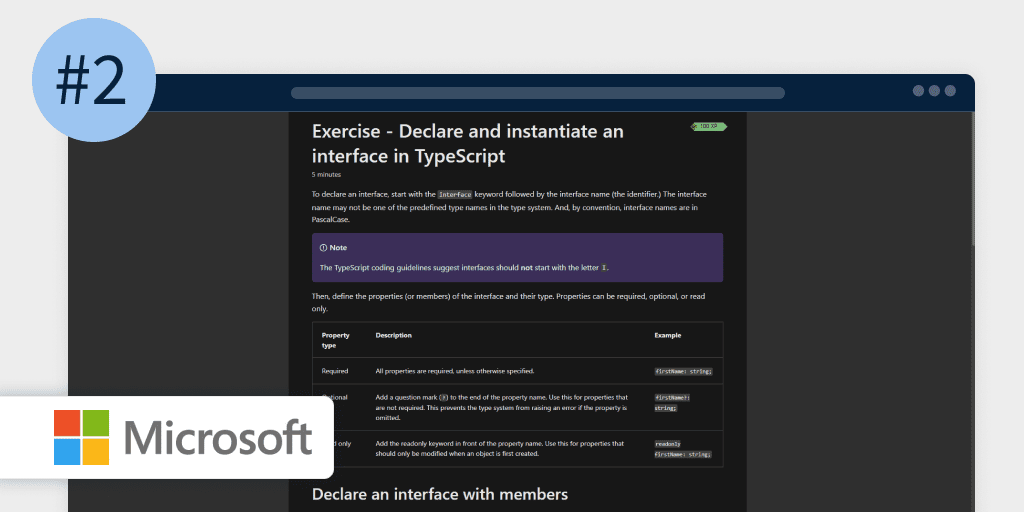Click the middle browser window dot
Screen dimensions: 1024x512
coord(934,91)
